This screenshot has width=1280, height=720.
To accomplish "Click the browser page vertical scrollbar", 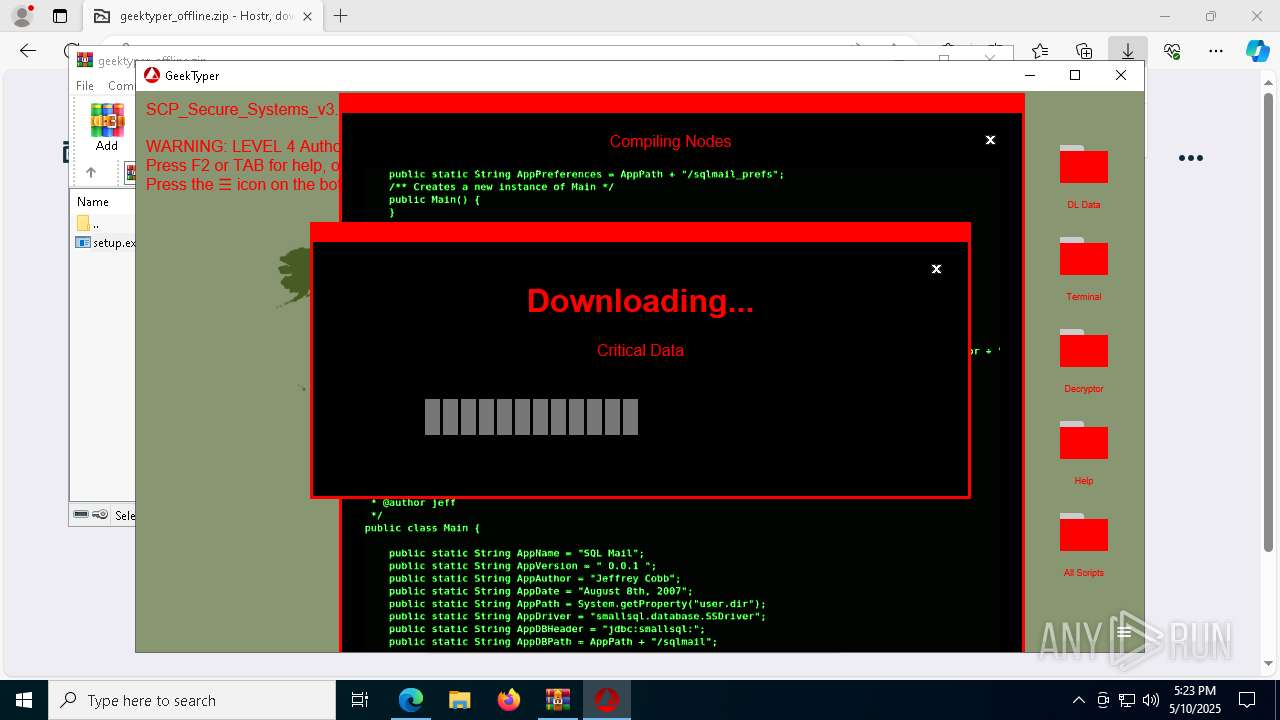I will click(x=1270, y=320).
